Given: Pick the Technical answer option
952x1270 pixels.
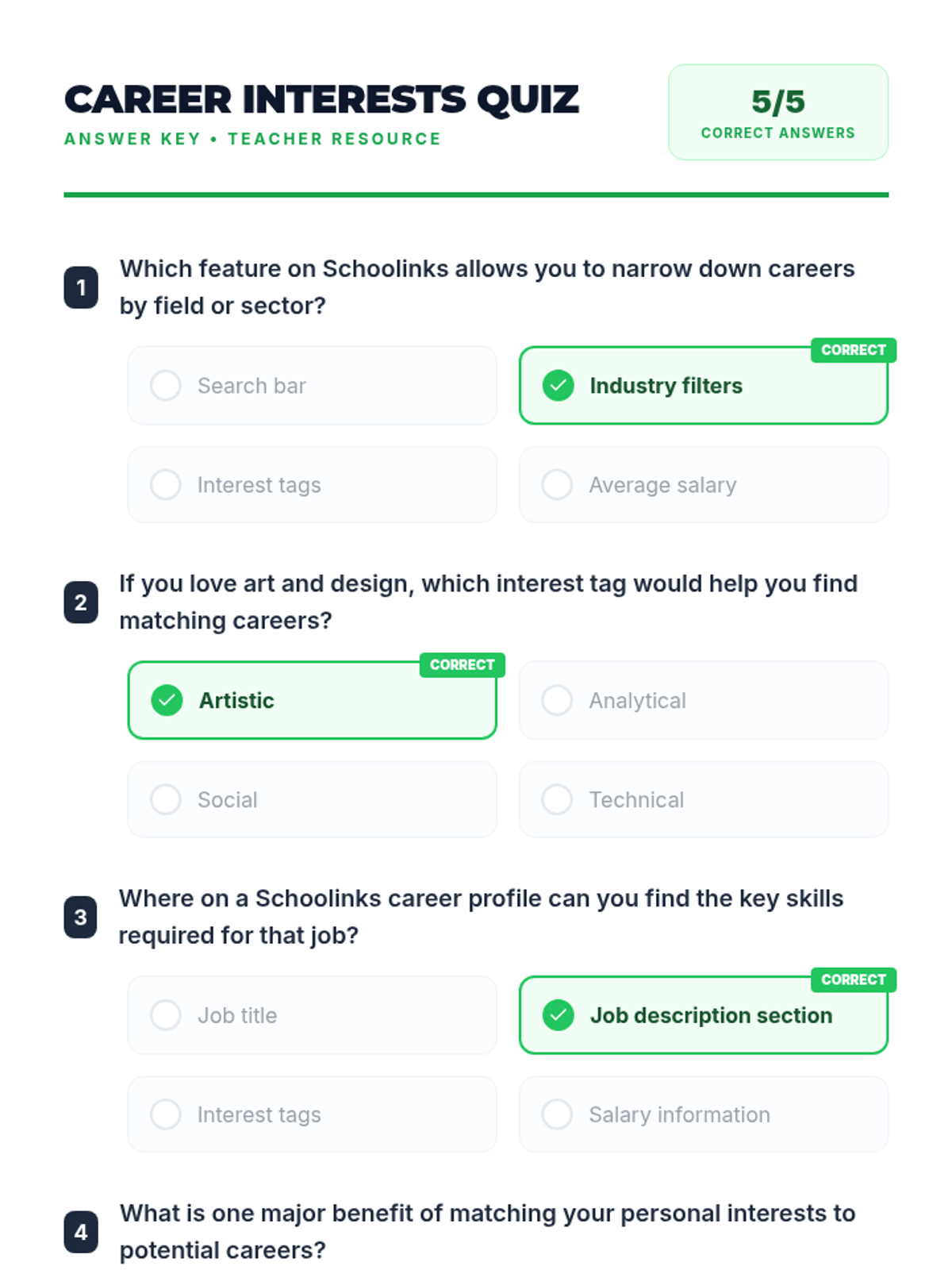Looking at the screenshot, I should pos(704,799).
